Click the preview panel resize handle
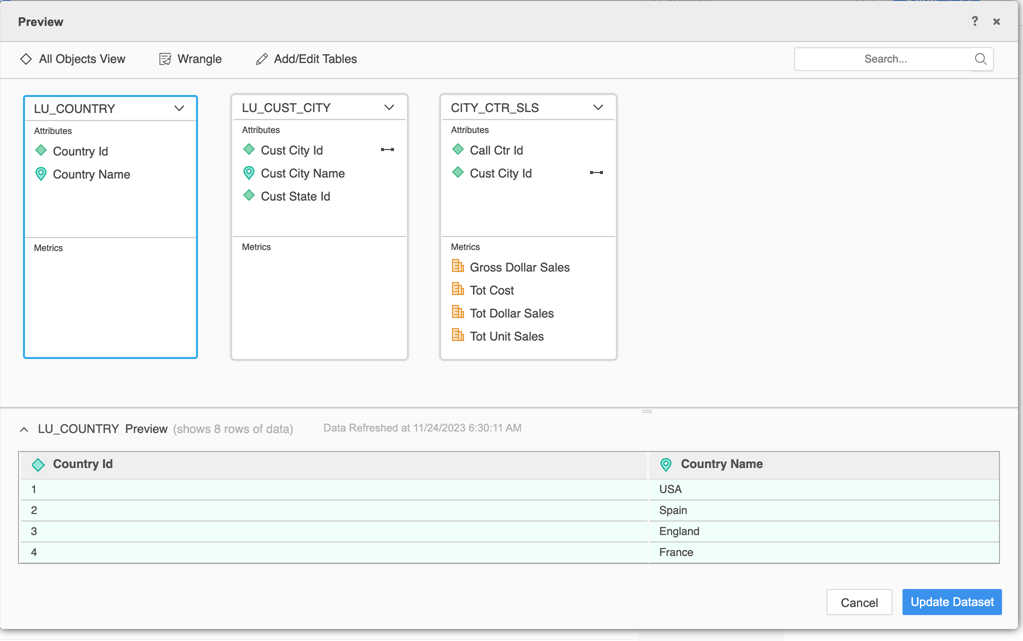 pos(647,411)
